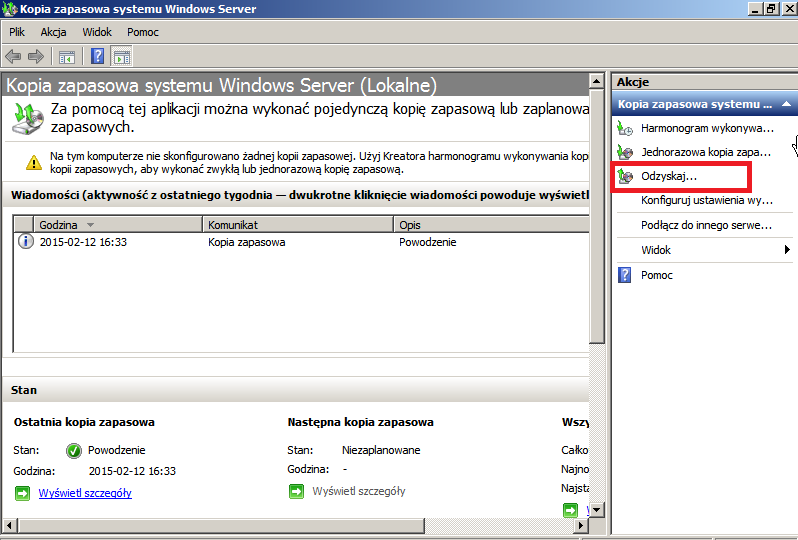Click the info icon on the 2015-02-12 message row

(x=25, y=241)
